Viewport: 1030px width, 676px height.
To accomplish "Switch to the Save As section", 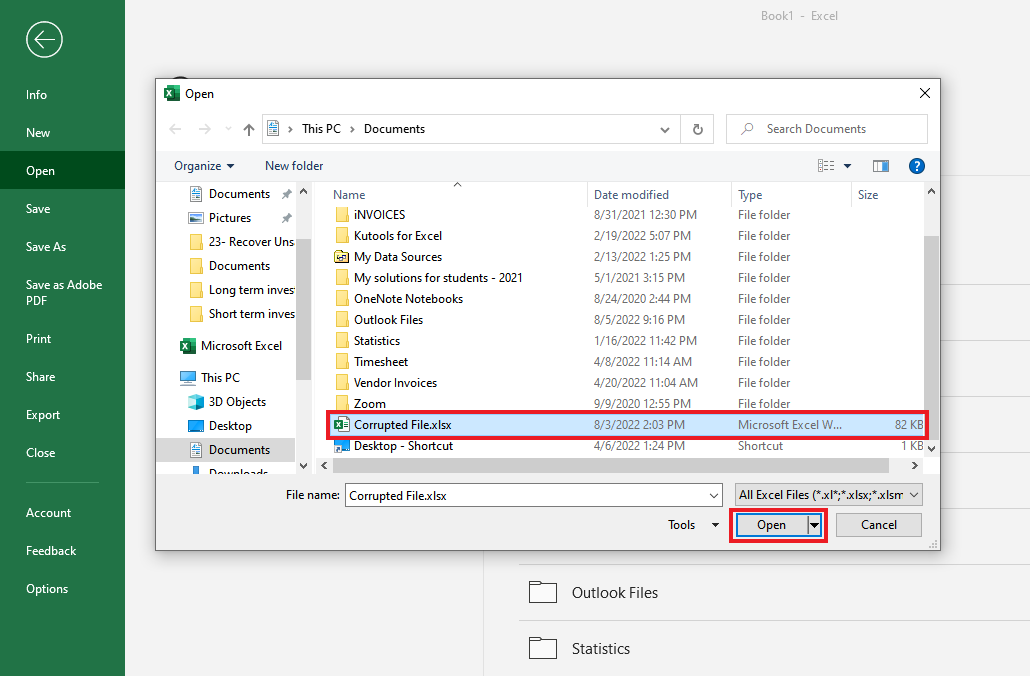I will pyautogui.click(x=50, y=246).
